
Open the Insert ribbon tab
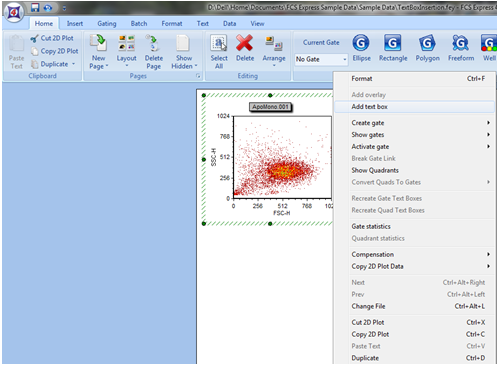75,24
